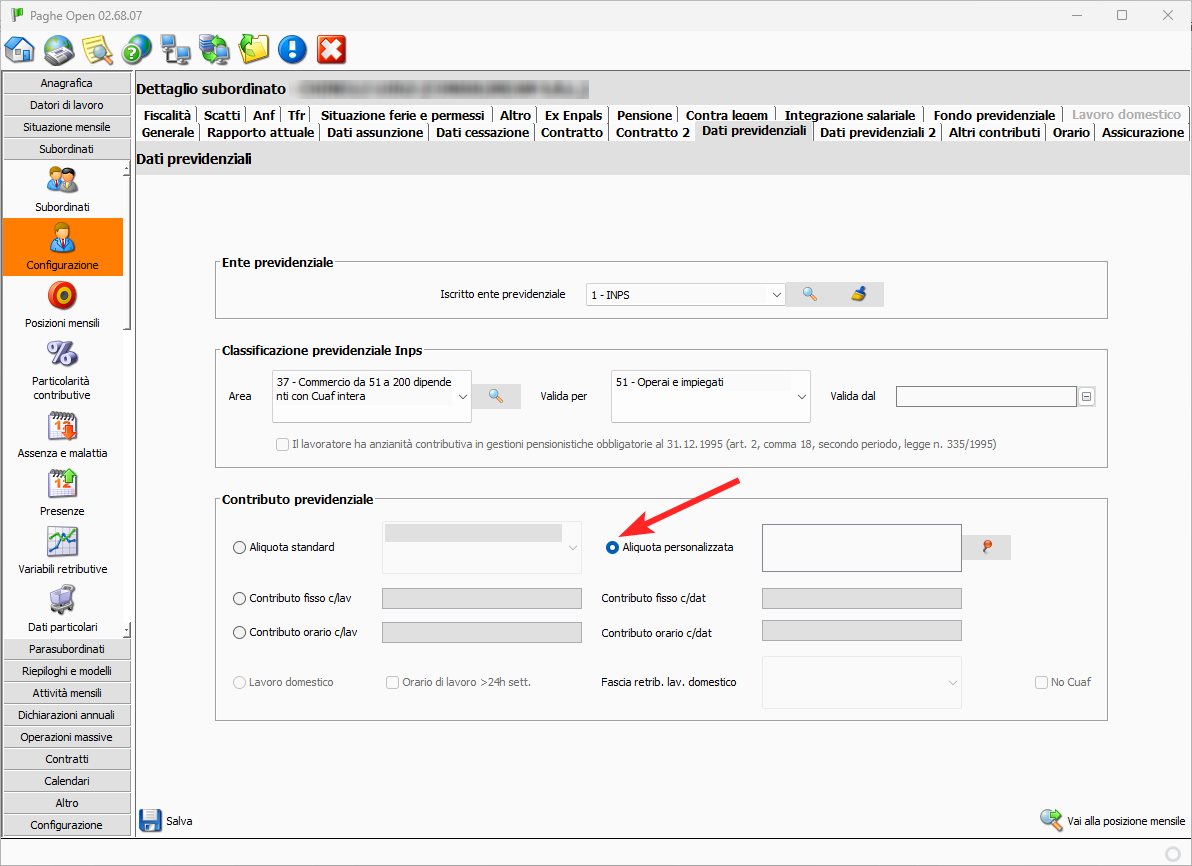
Task: Open the Area classification dropdown
Action: pyautogui.click(x=462, y=397)
